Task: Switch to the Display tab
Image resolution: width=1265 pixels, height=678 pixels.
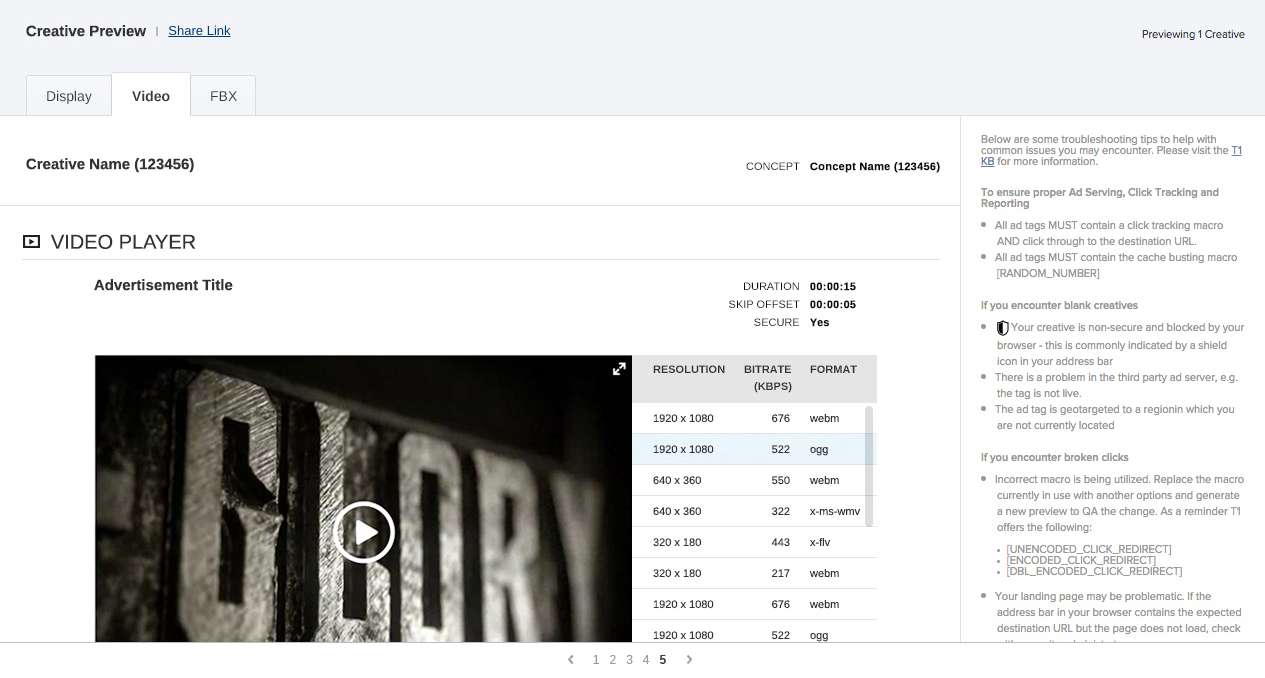Action: point(69,96)
